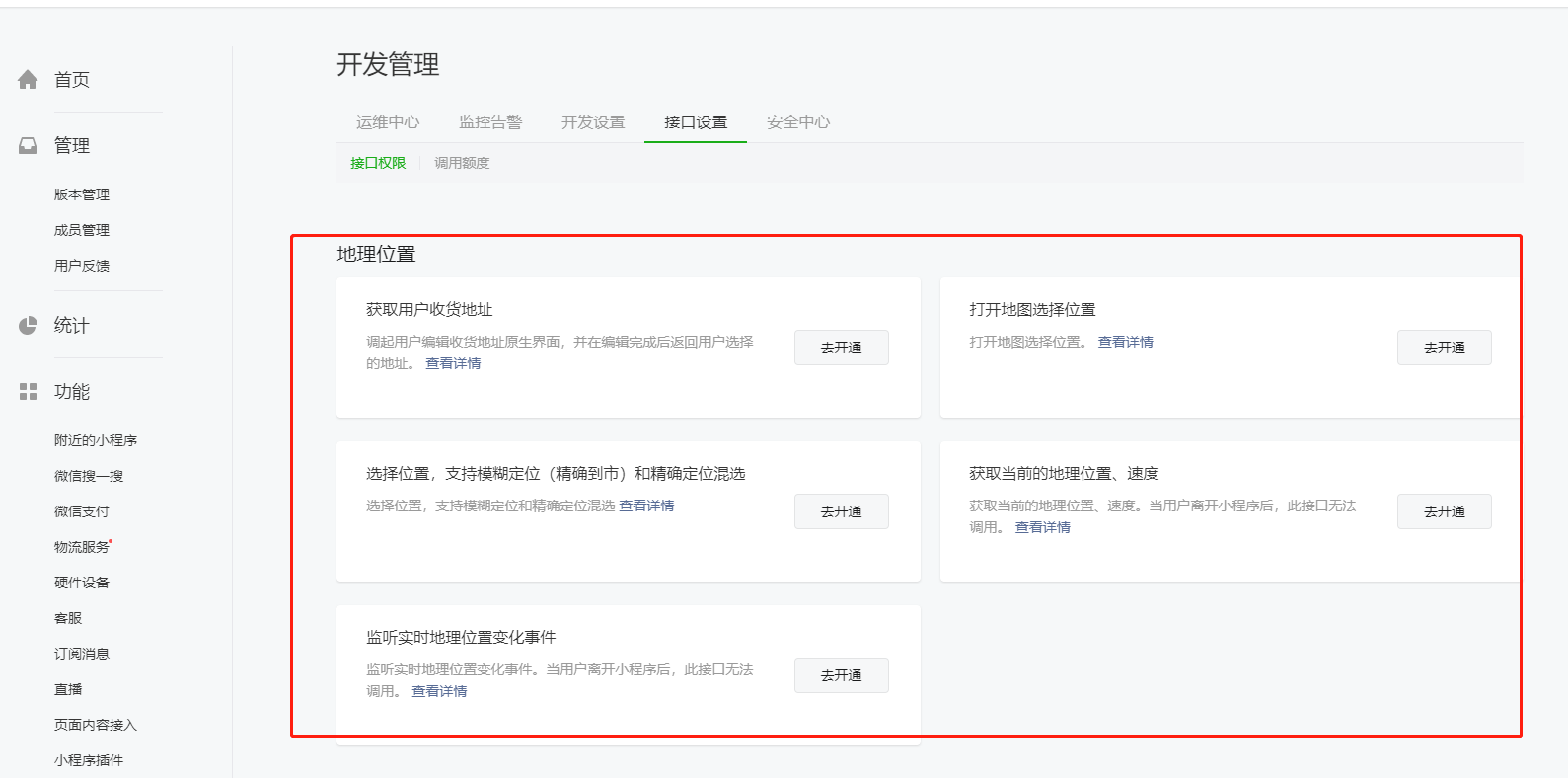The height and width of the screenshot is (778, 1568).
Task: Select 成员管理 in the sidebar
Action: pyautogui.click(x=82, y=230)
